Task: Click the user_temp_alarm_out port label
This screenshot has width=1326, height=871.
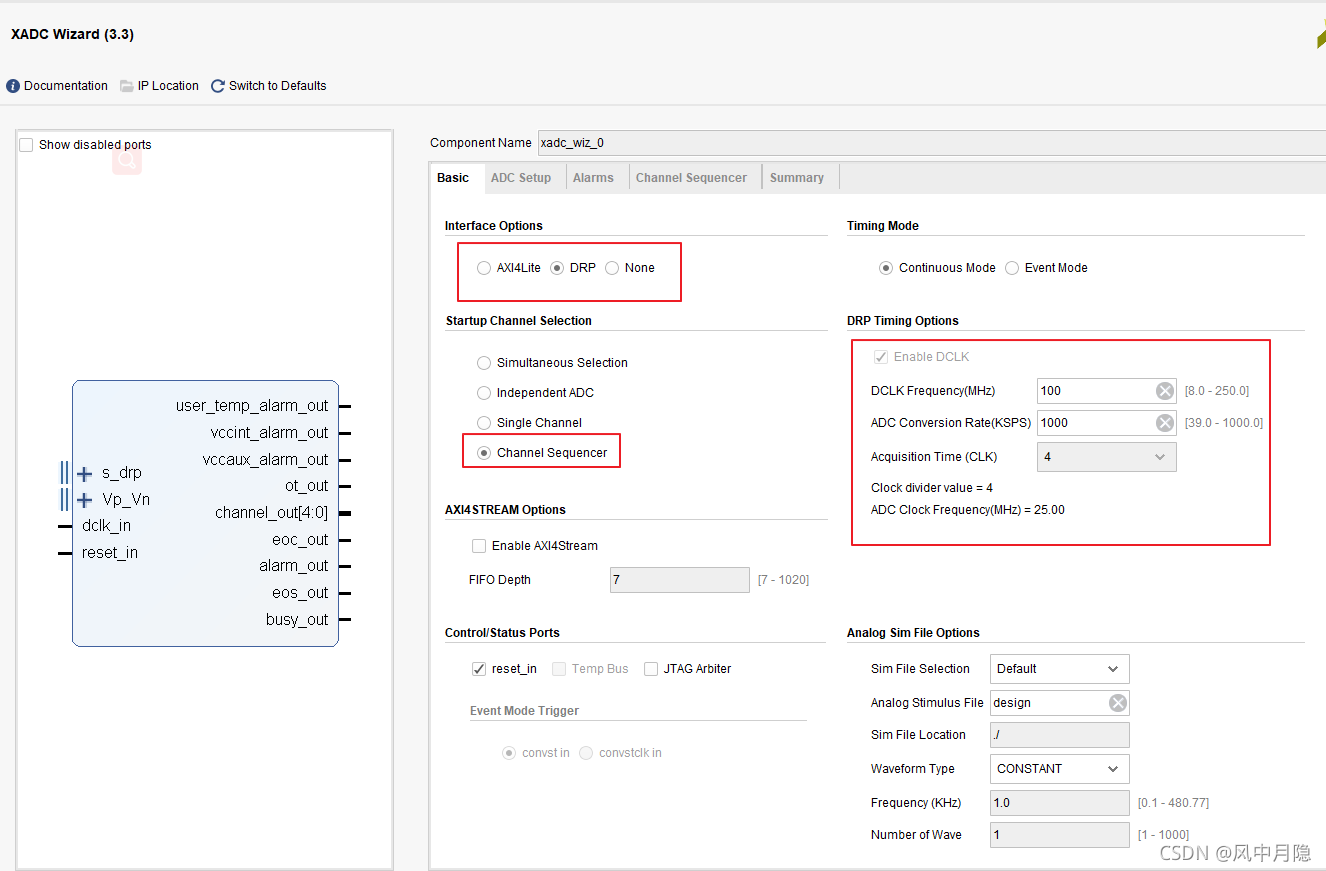Action: tap(252, 406)
